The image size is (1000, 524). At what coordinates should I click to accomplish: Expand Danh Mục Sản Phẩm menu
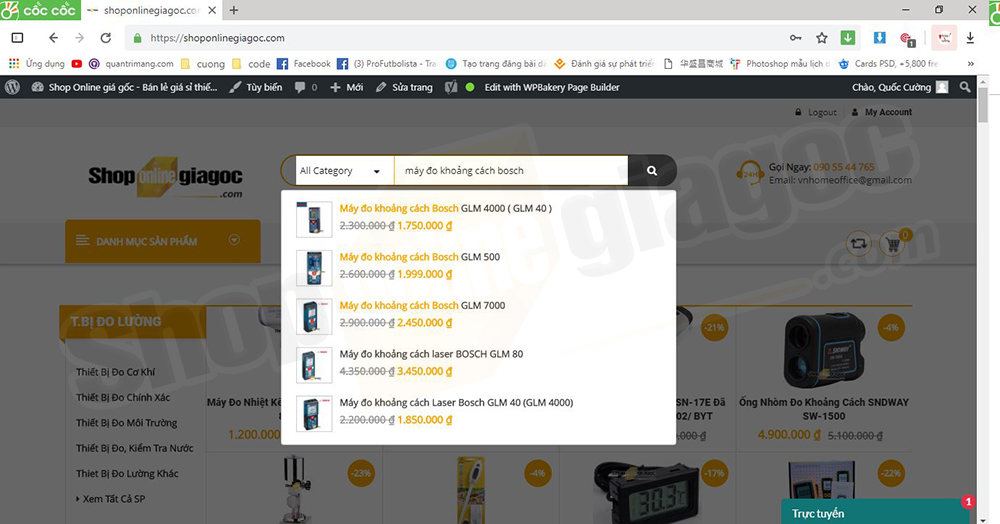point(158,241)
